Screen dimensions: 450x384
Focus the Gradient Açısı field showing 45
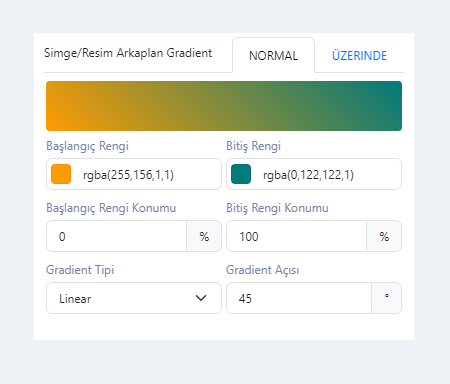[x=299, y=298]
